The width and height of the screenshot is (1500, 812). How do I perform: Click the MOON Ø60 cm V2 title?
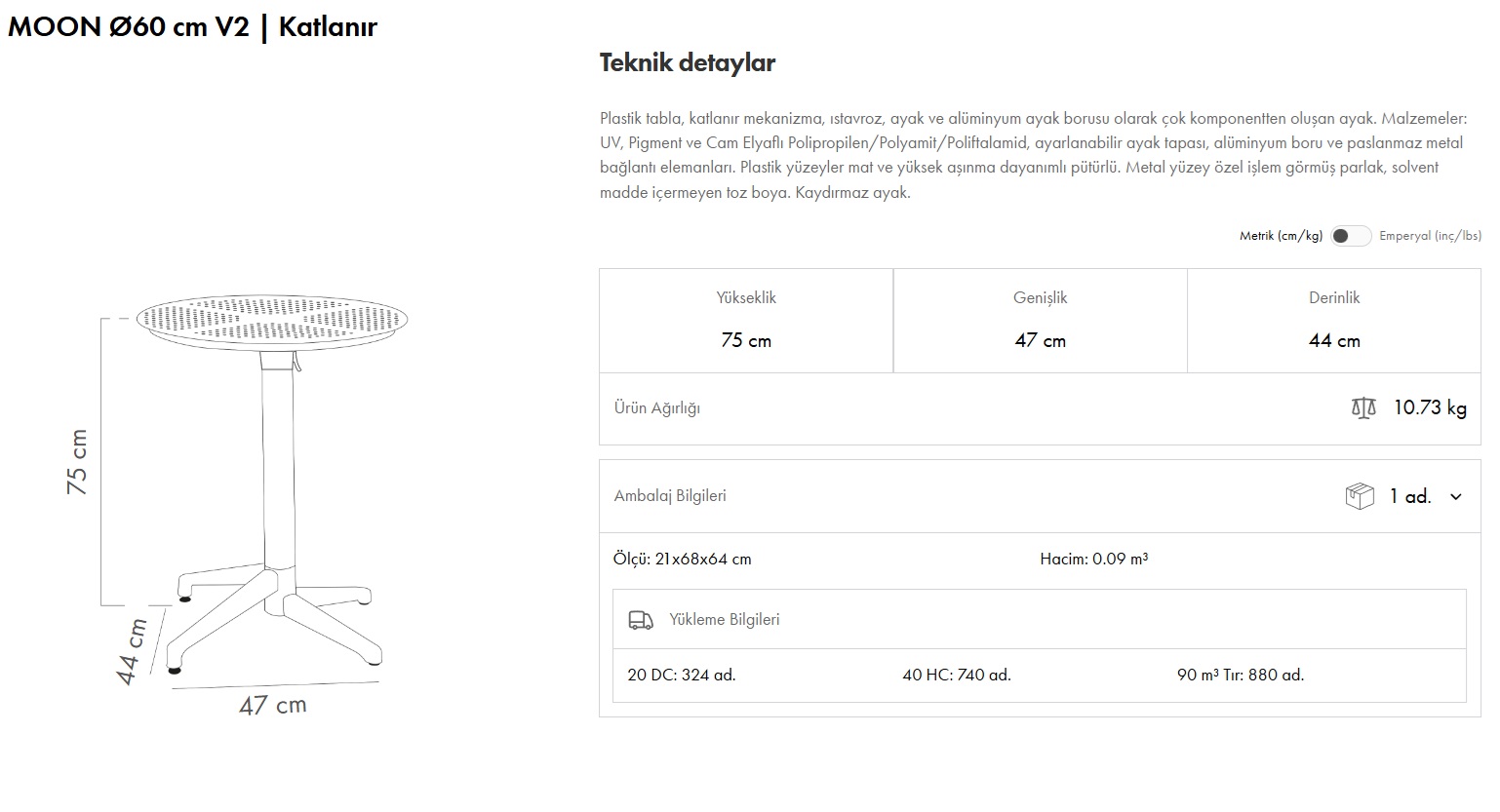192,27
